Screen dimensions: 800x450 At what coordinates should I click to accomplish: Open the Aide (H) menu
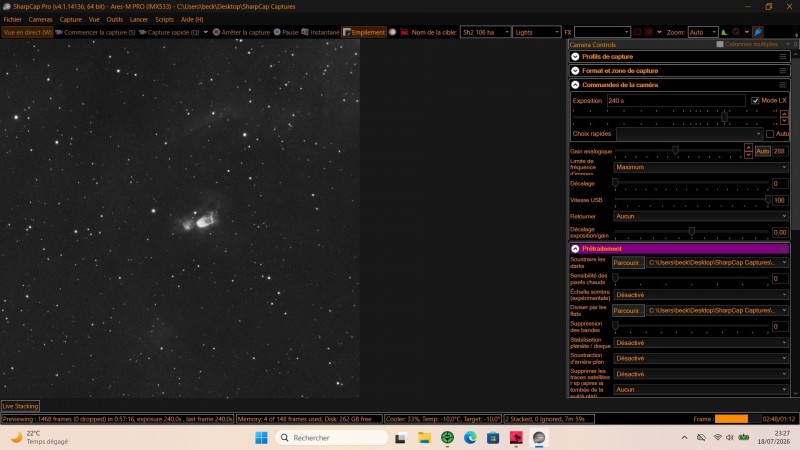(192, 19)
